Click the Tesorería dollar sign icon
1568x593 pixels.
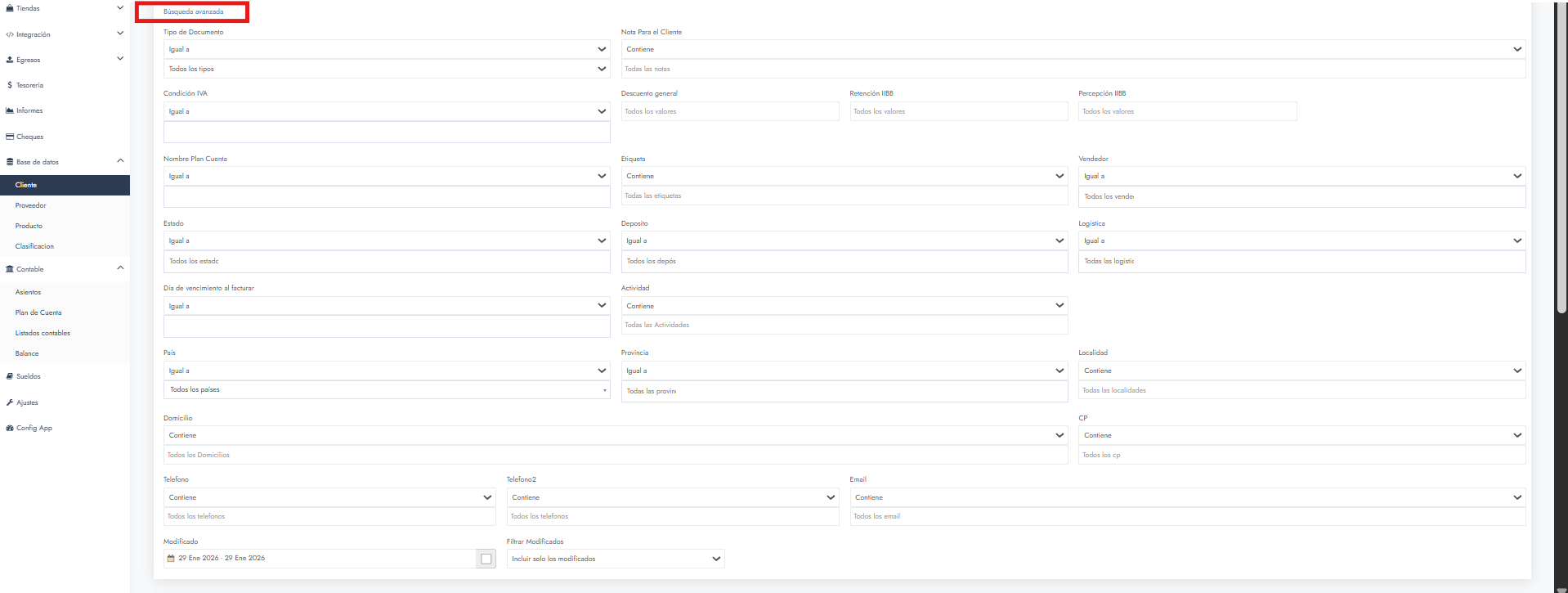click(x=9, y=85)
